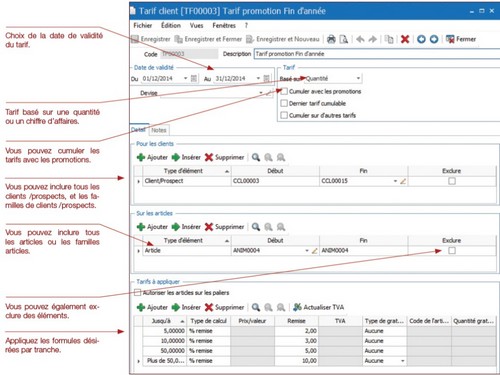Check Dernier tarif cumulable option
The width and height of the screenshot is (500, 375).
click(x=284, y=103)
